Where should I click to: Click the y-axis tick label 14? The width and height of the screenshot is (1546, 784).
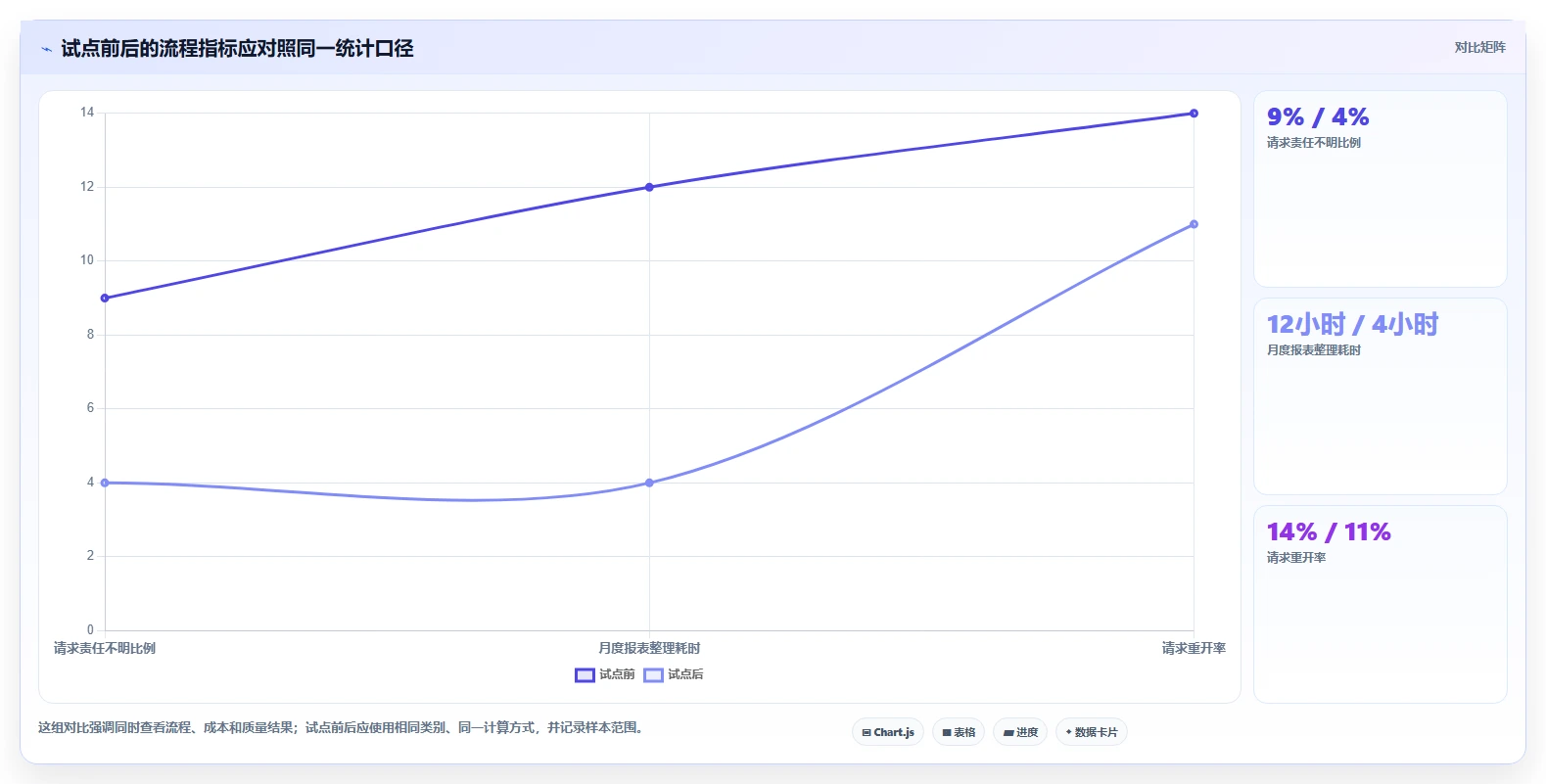pos(87,113)
